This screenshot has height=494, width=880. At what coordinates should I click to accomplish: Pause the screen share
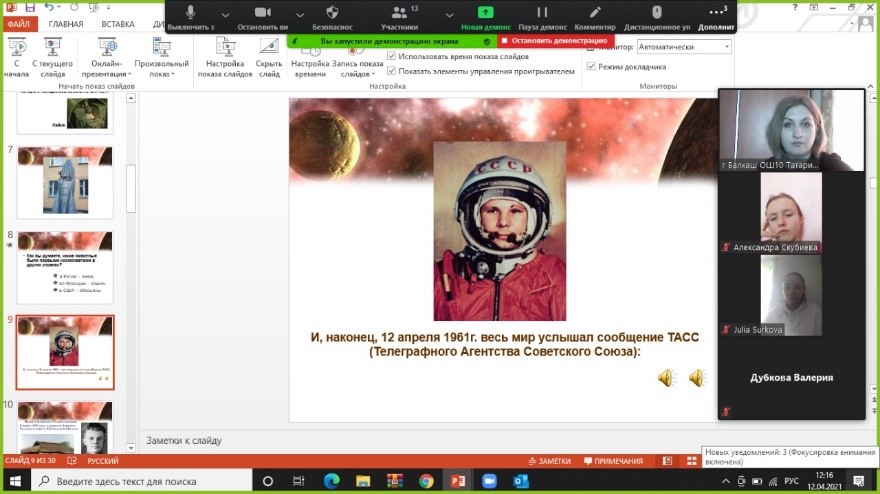pos(542,12)
